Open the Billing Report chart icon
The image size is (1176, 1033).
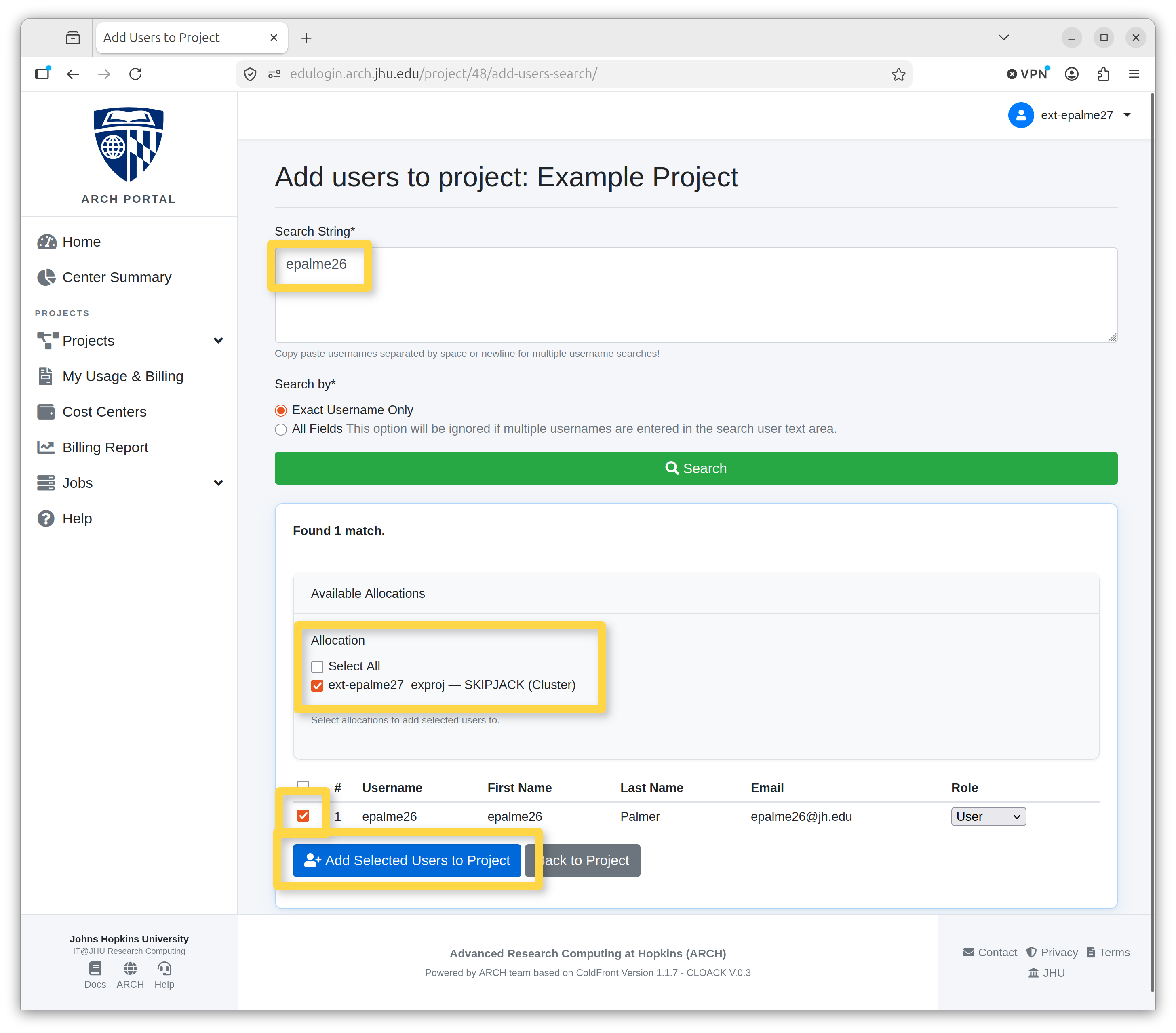46,447
